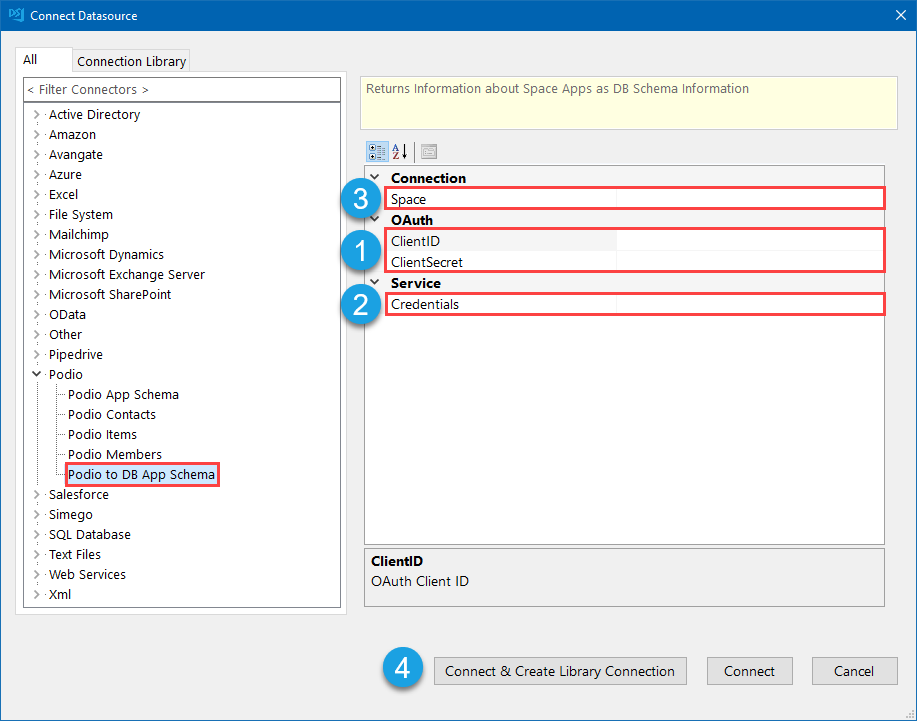
Task: Click Connect & Create Library Connection button
Action: click(x=560, y=671)
